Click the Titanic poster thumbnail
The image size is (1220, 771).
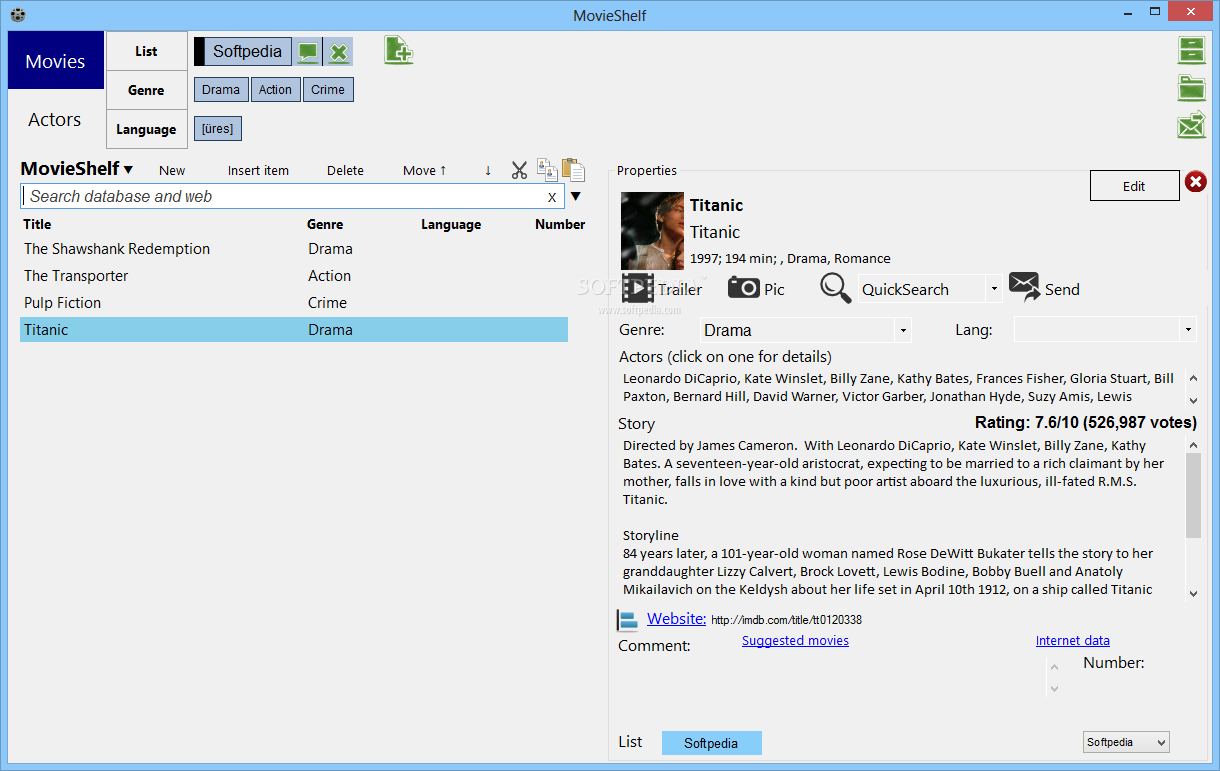click(x=652, y=231)
